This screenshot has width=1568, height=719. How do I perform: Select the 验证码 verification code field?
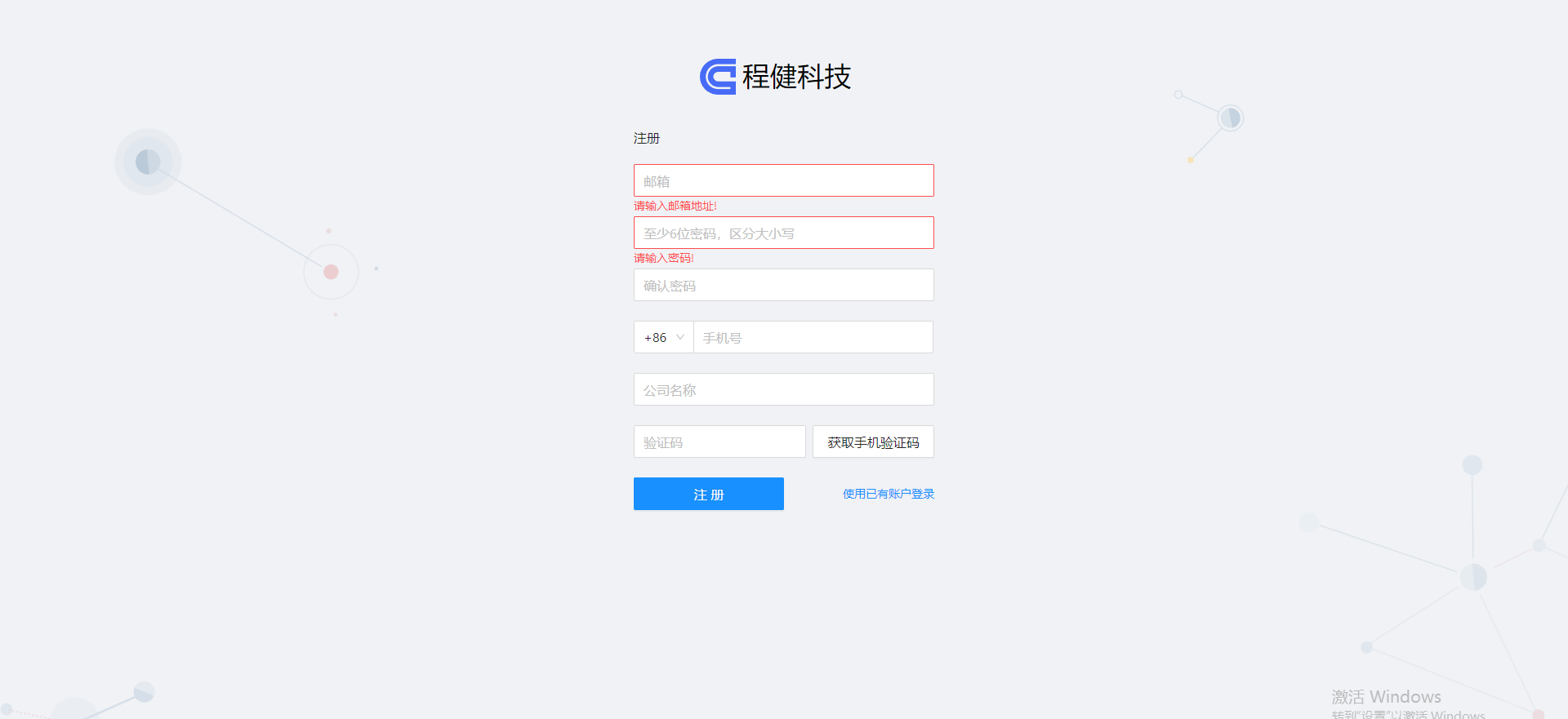(x=719, y=442)
